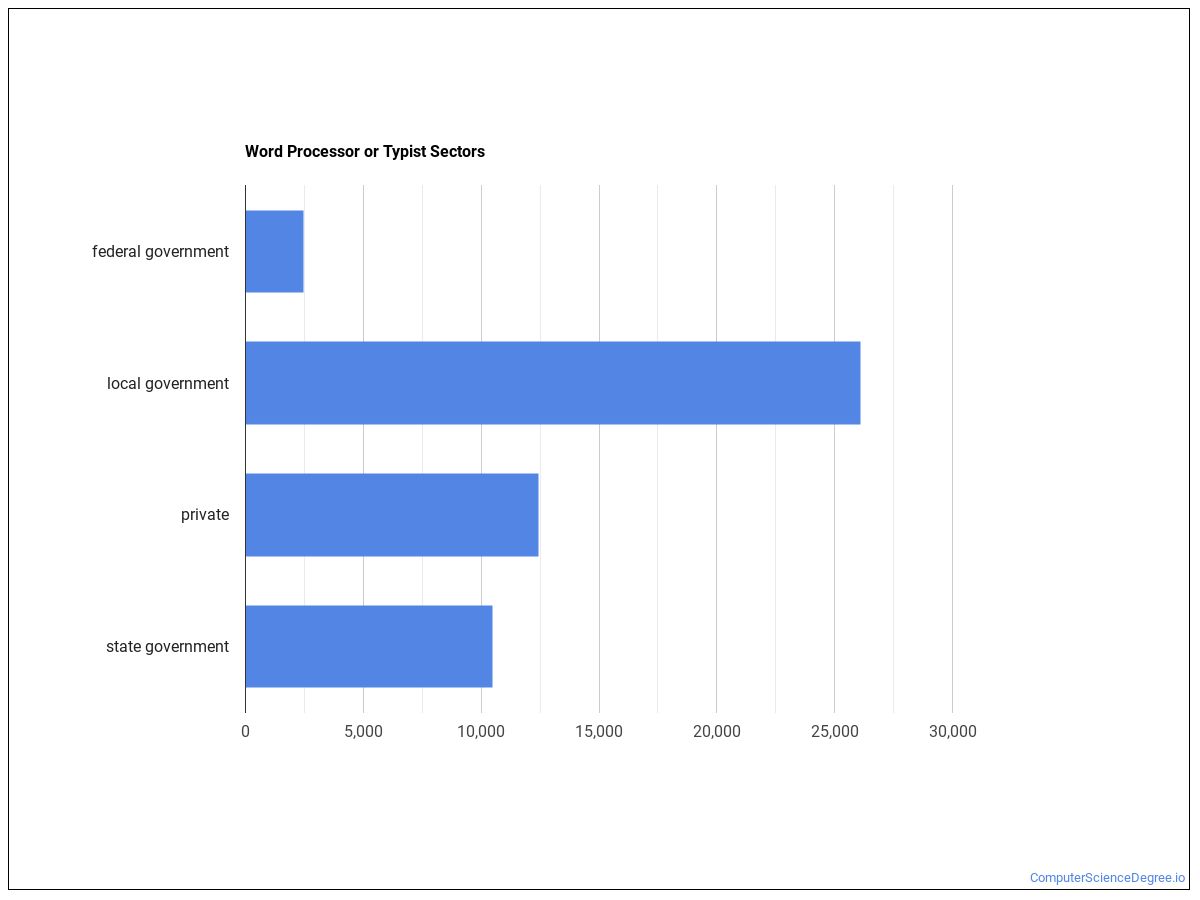Click the federal government bar
This screenshot has height=900, width=1200.
pos(274,251)
